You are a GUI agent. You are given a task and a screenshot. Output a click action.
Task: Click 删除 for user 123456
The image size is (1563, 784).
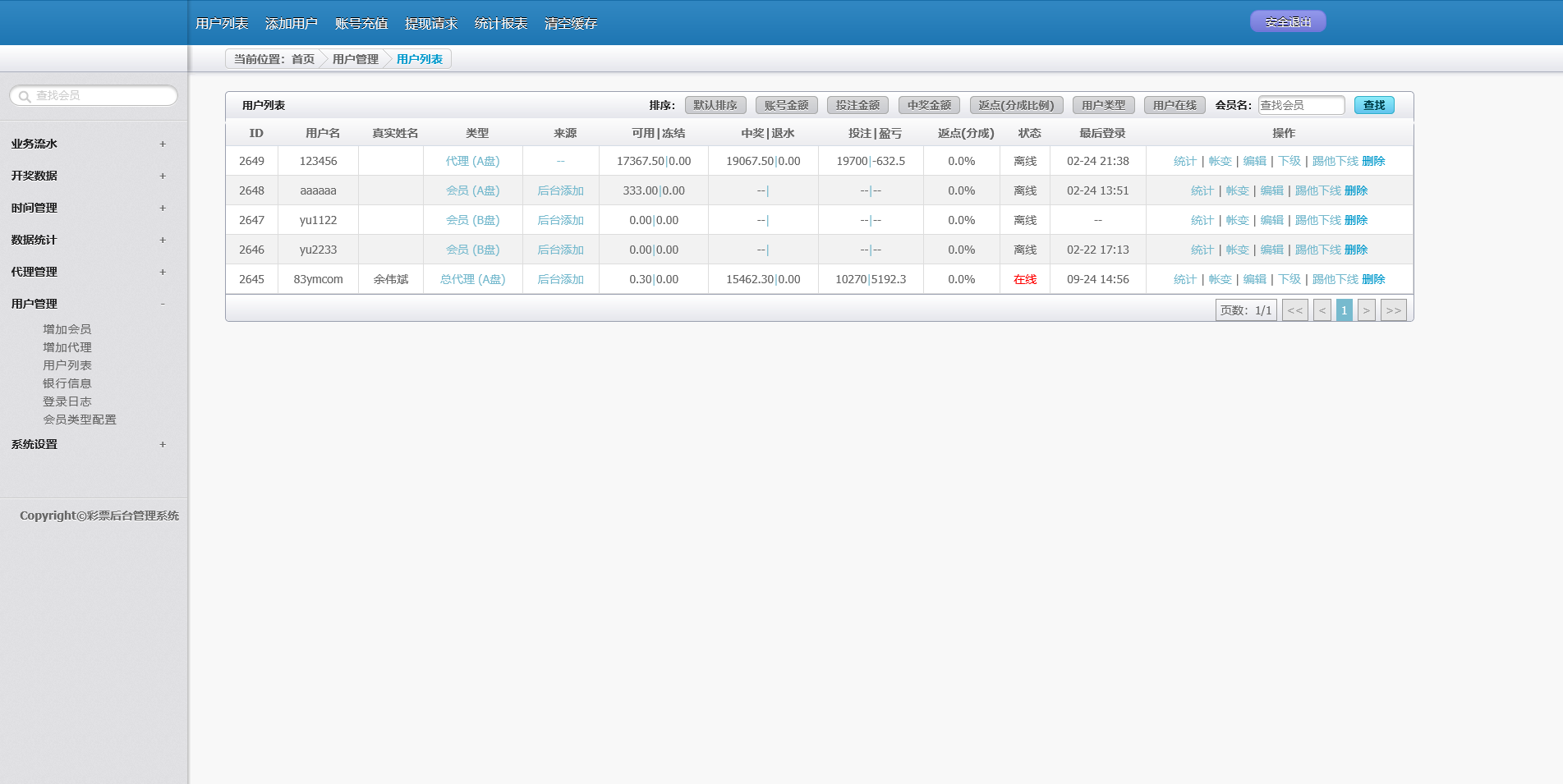[1373, 161]
